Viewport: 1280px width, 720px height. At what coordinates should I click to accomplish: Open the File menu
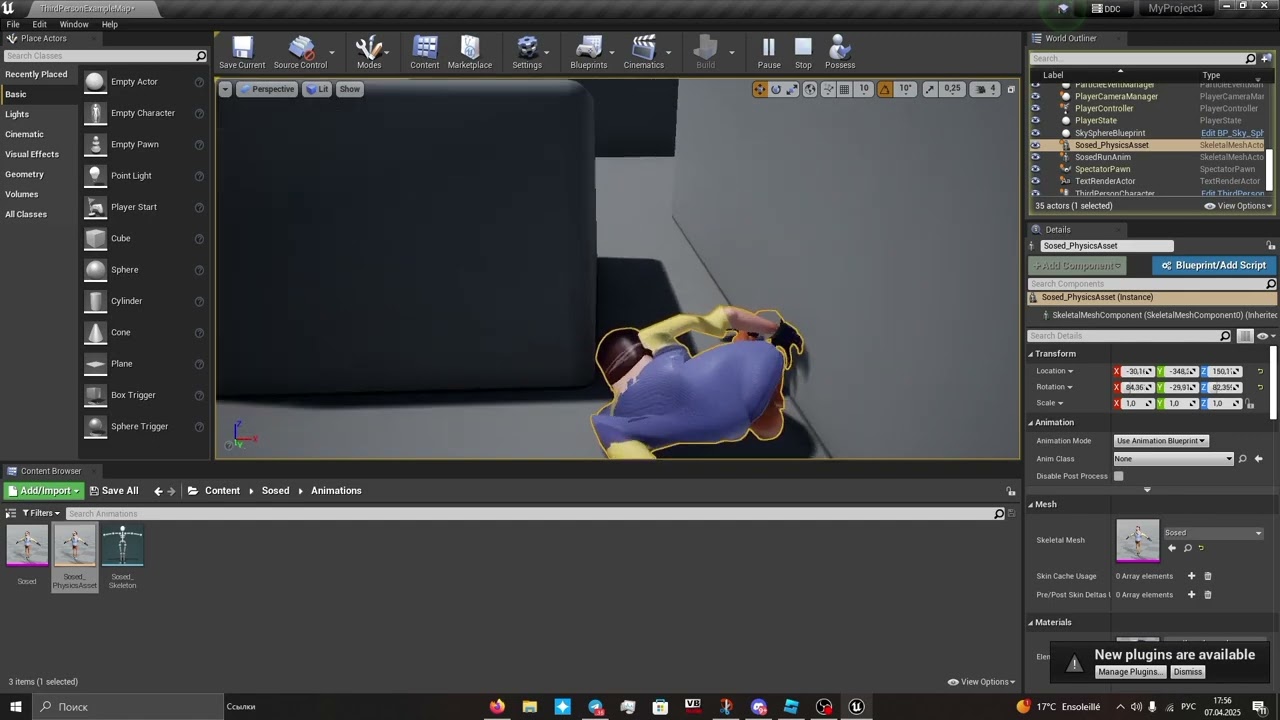tap(13, 24)
